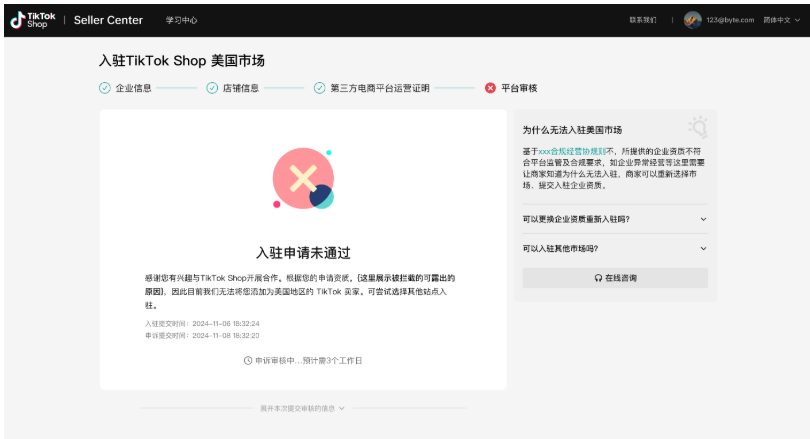Click the user avatar picture
810x439 pixels.
(x=692, y=20)
